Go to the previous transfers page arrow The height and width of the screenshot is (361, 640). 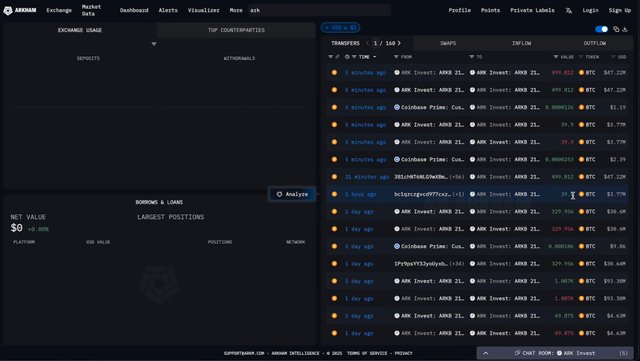pyautogui.click(x=367, y=43)
